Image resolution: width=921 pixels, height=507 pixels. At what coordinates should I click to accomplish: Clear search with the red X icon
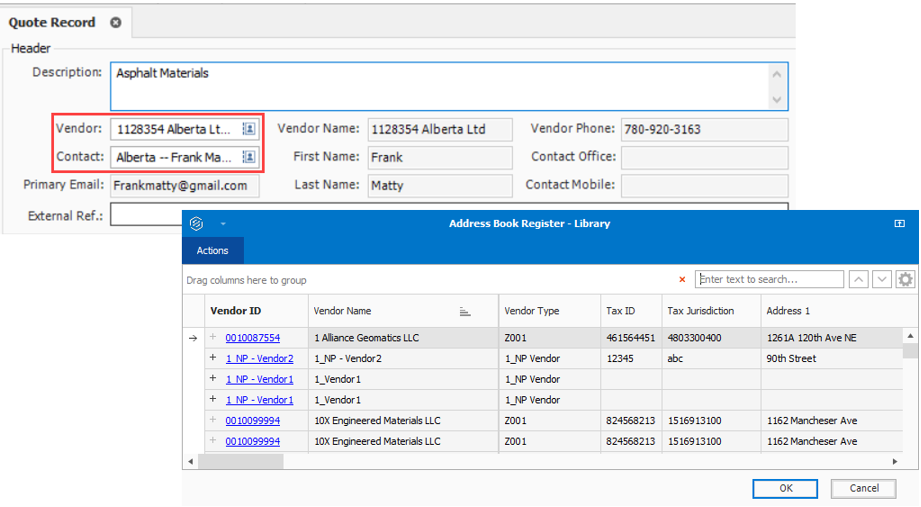(x=683, y=280)
